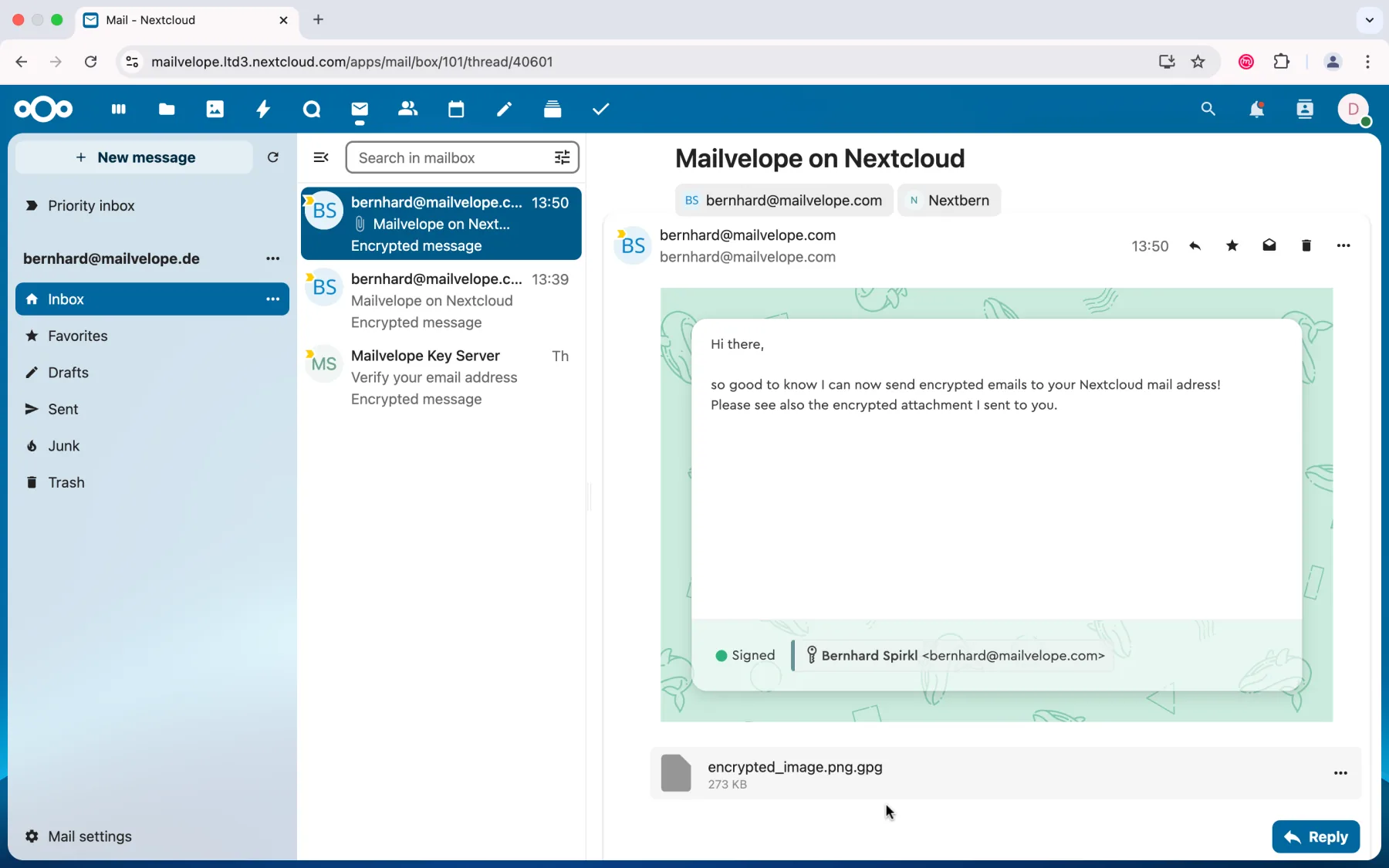
Task: Open search filter options in mailbox search
Action: pos(563,157)
